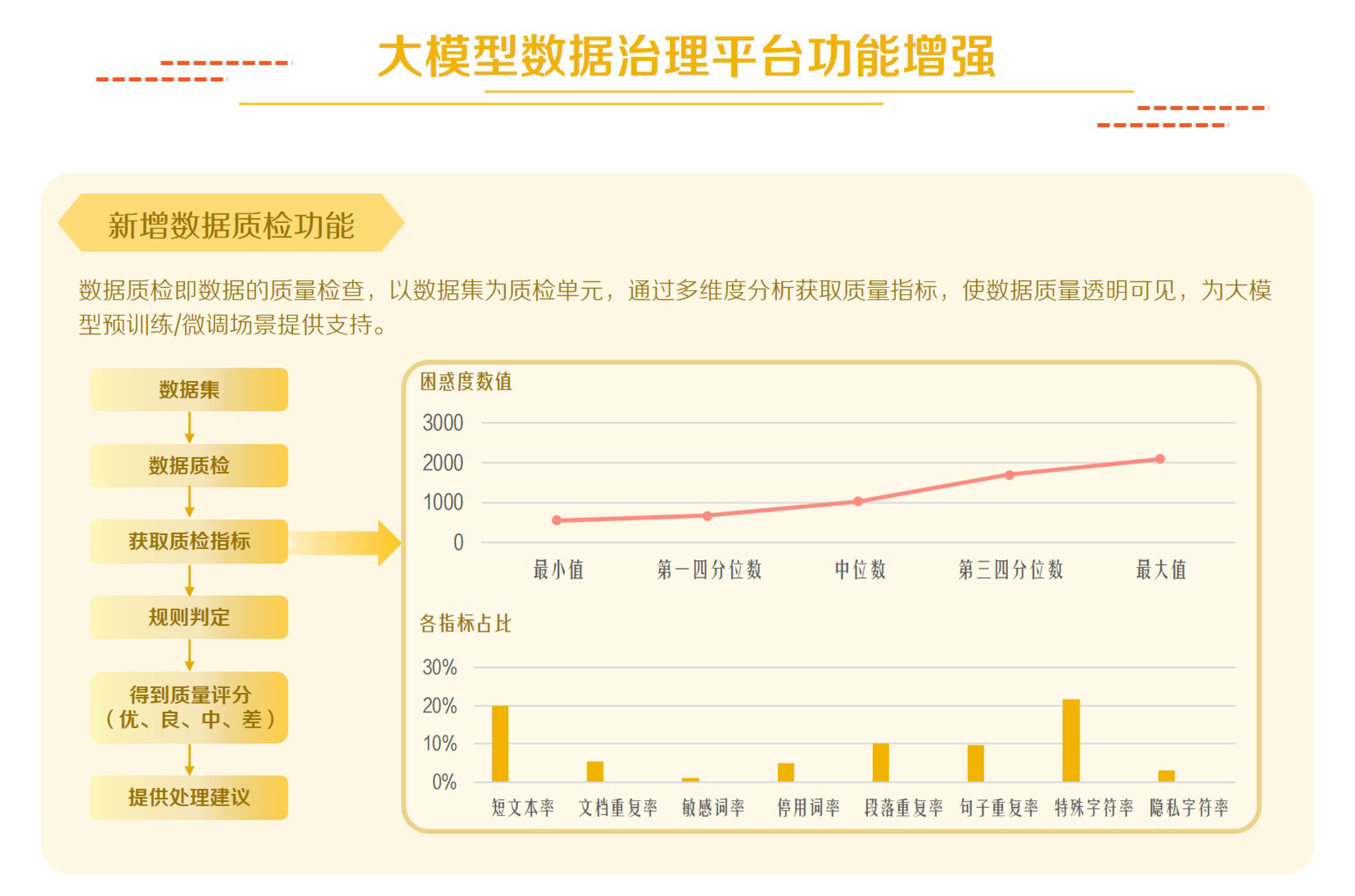Click the 困惑度数值 chart title
Viewport: 1355px width, 896px height.
(x=466, y=382)
